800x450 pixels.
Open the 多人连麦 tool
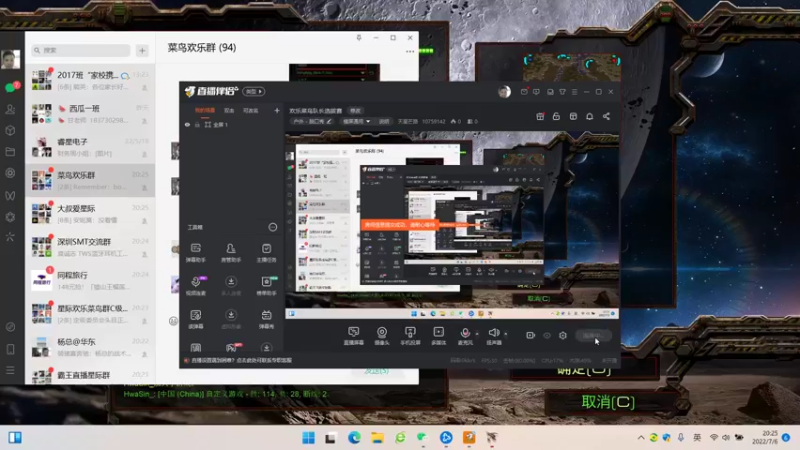pos(231,286)
